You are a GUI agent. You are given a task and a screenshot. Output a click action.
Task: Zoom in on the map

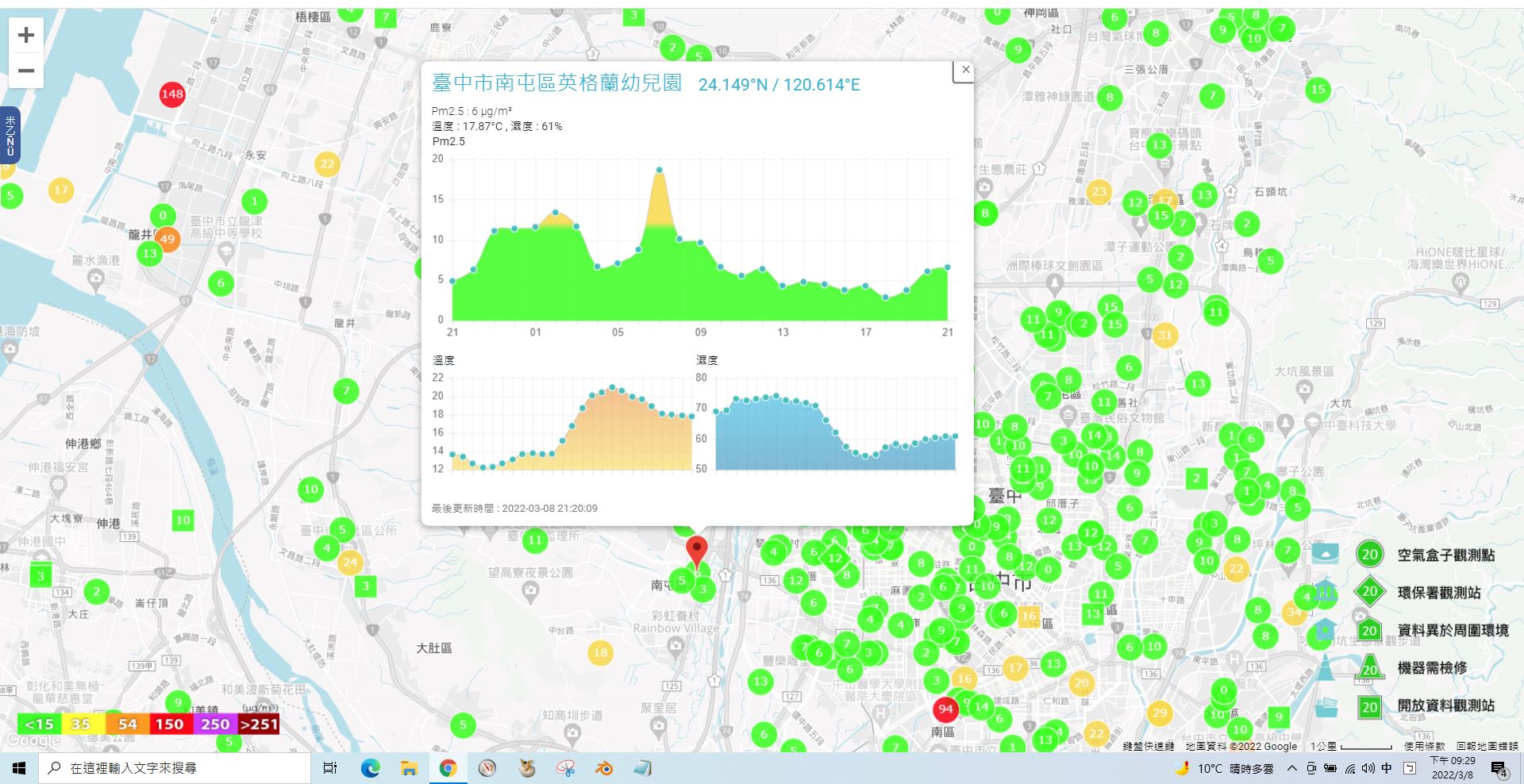coord(26,35)
